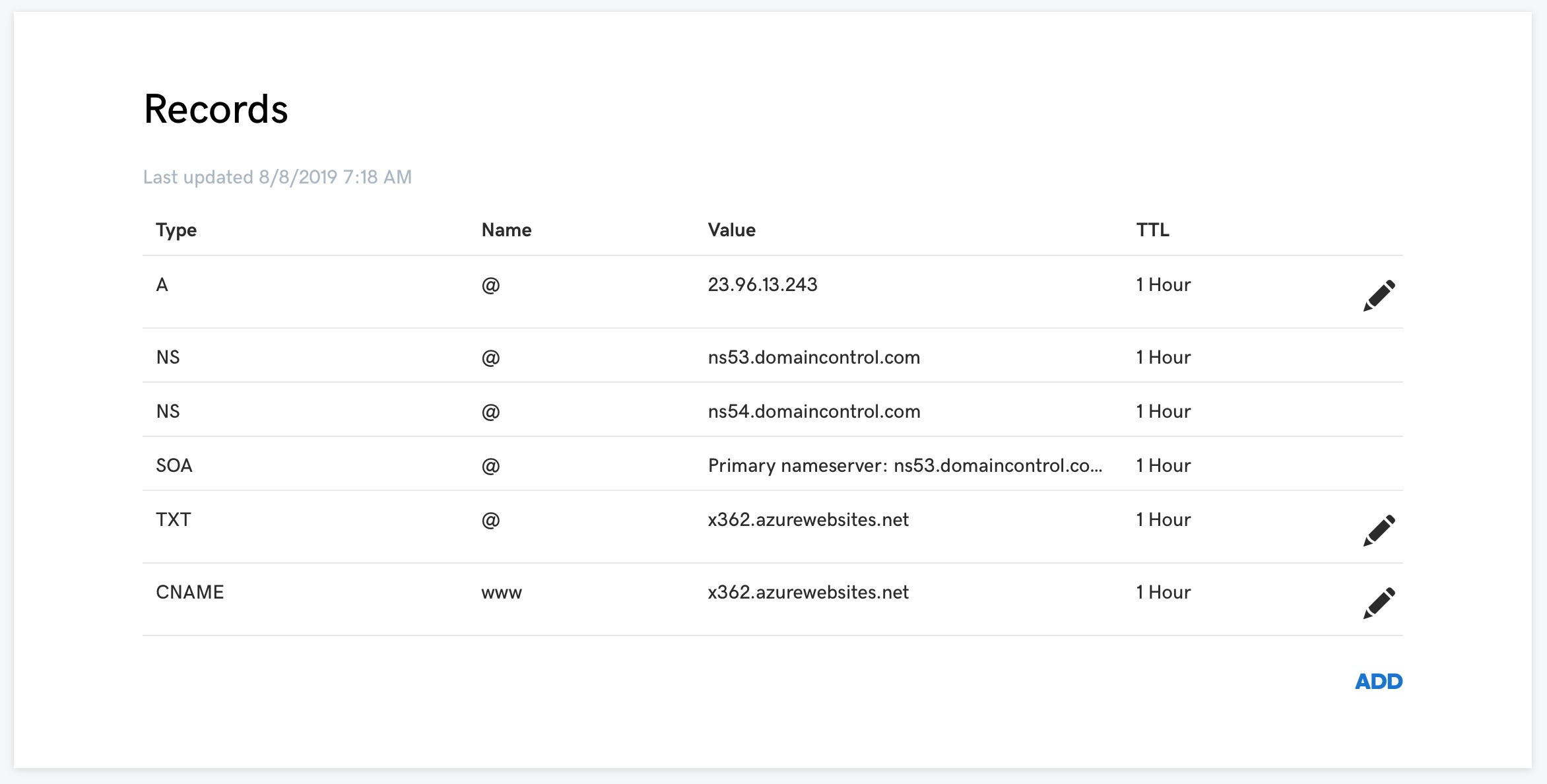Click the A record's 1 Hour TTL

click(x=1163, y=284)
